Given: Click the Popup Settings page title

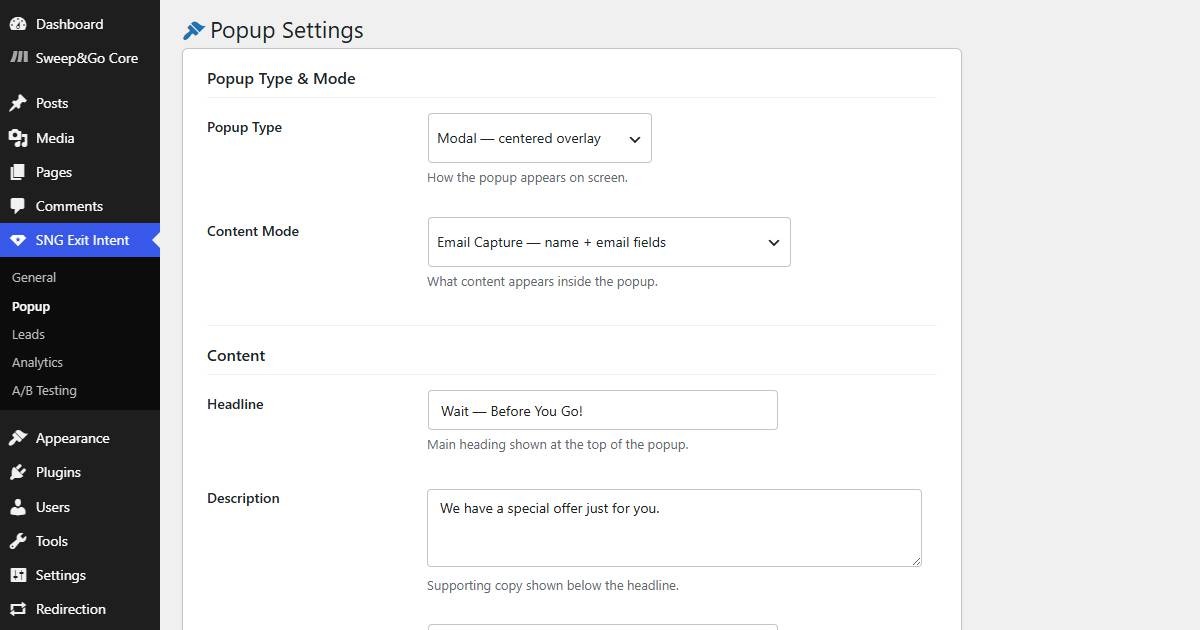Looking at the screenshot, I should [287, 31].
